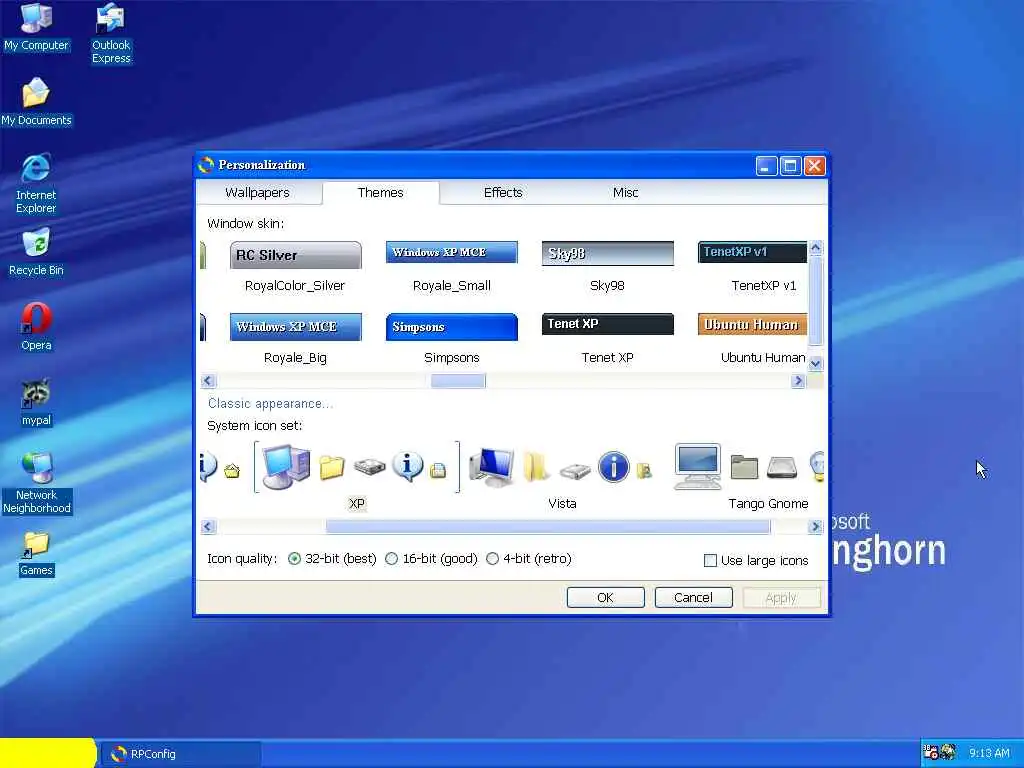
Task: Click the OK button
Action: click(605, 598)
